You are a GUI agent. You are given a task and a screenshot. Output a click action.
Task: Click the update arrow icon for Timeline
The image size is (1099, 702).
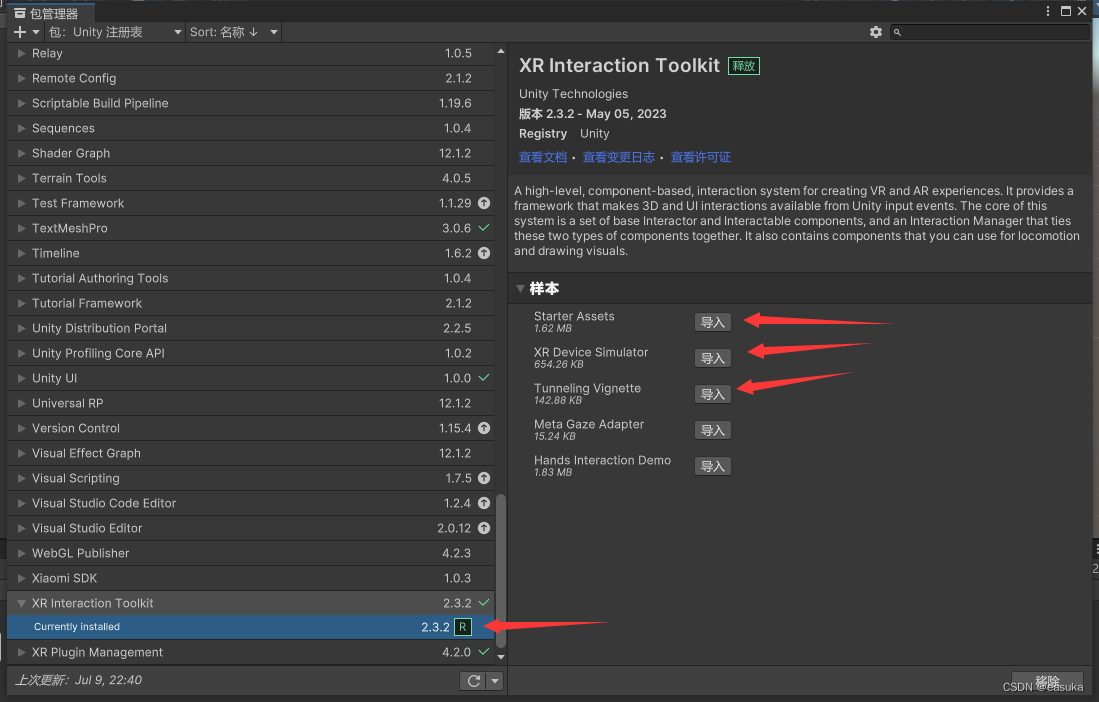click(x=484, y=253)
